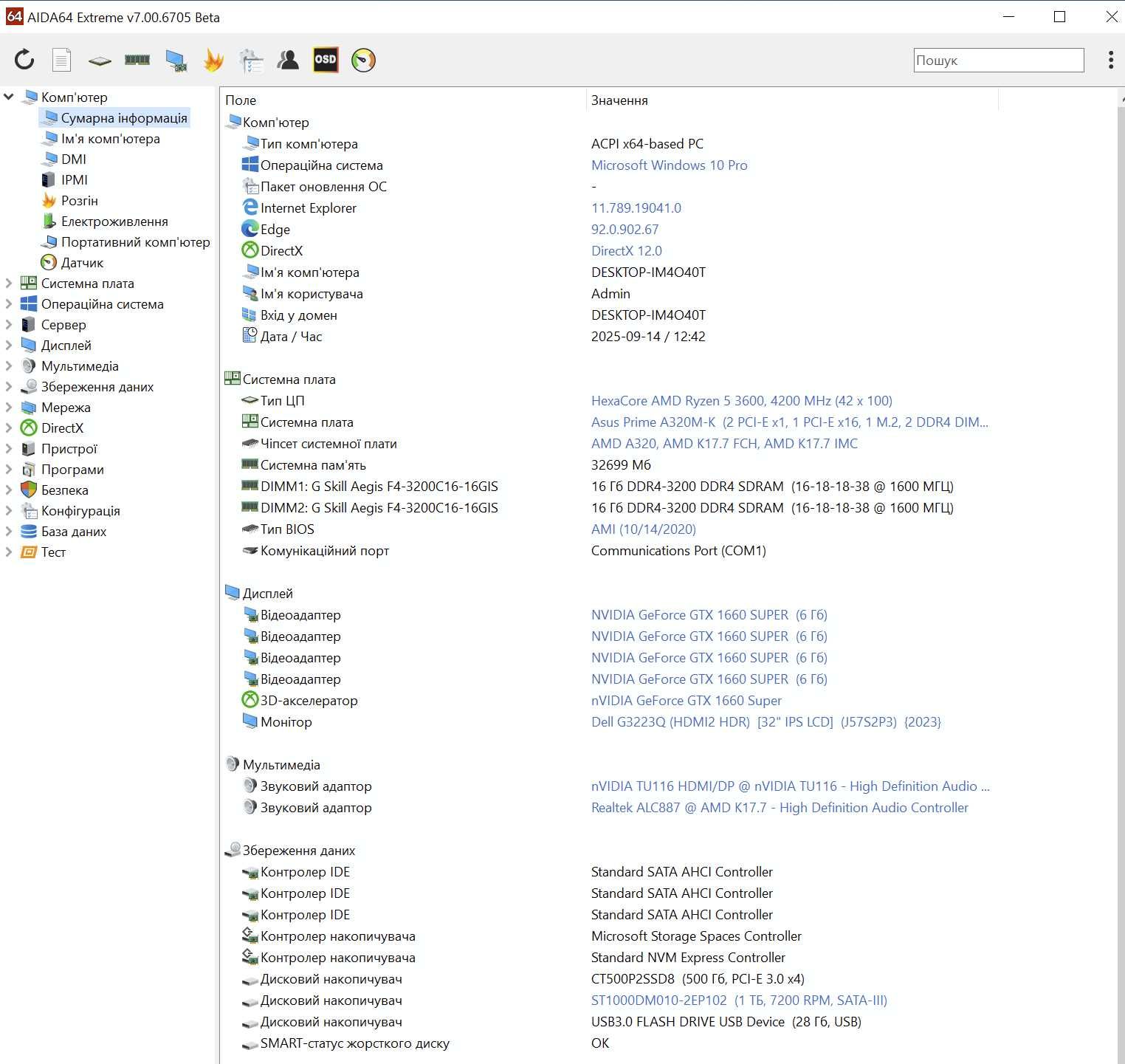This screenshot has width=1125, height=1064.
Task: Select the CT500P2SSD8 disk value
Action: pyautogui.click(x=698, y=978)
